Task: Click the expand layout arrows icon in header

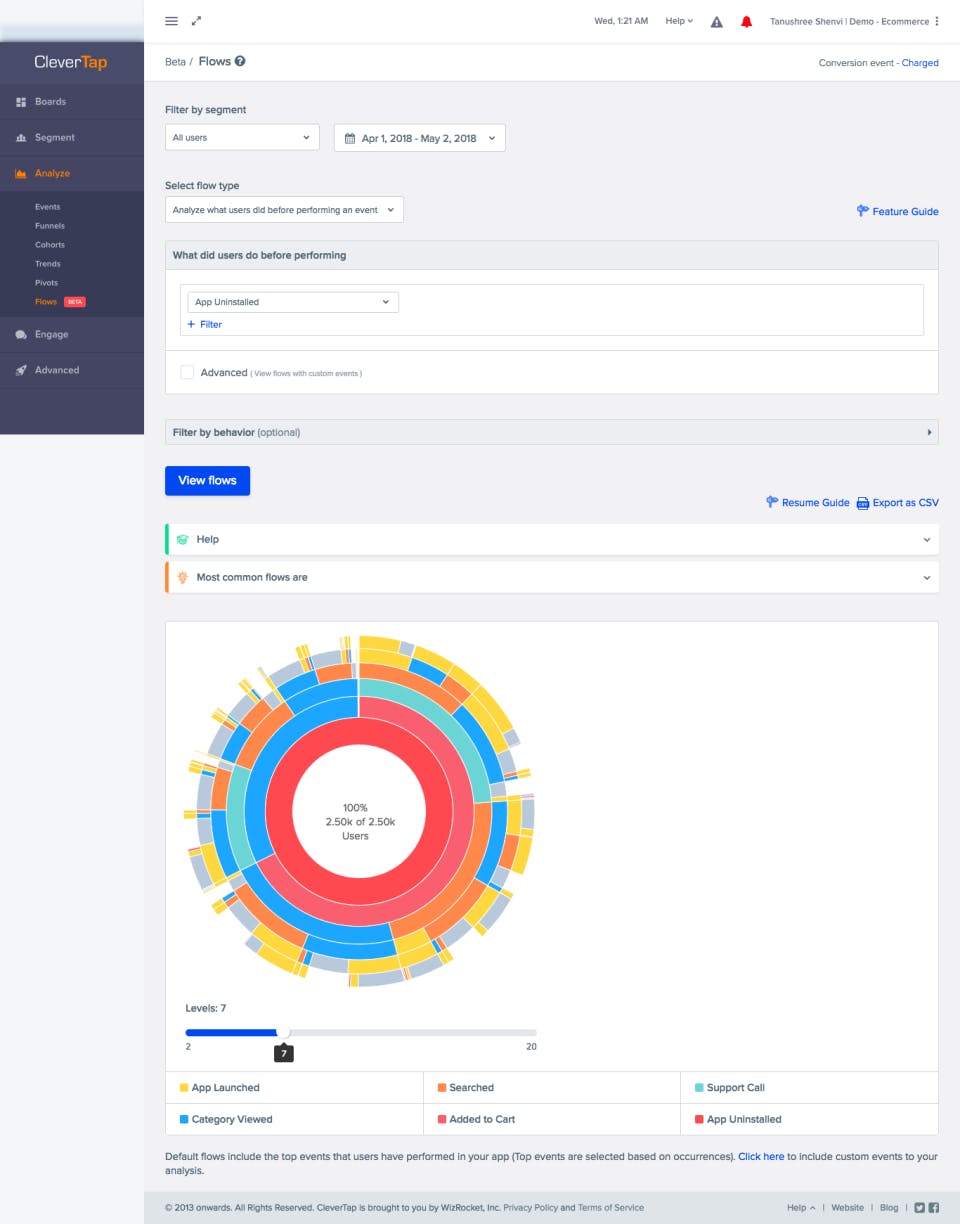Action: click(196, 20)
